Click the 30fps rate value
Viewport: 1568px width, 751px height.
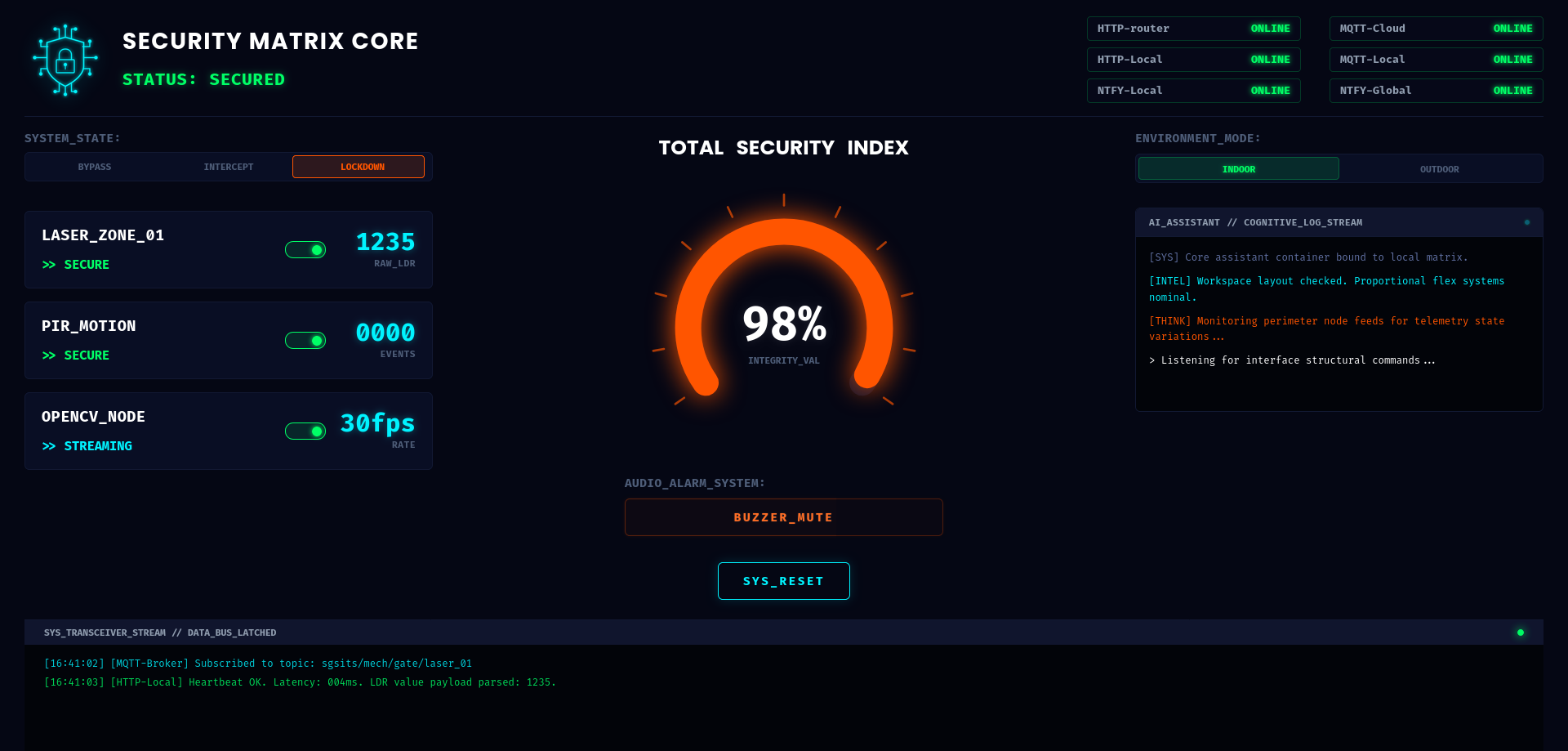point(377,423)
